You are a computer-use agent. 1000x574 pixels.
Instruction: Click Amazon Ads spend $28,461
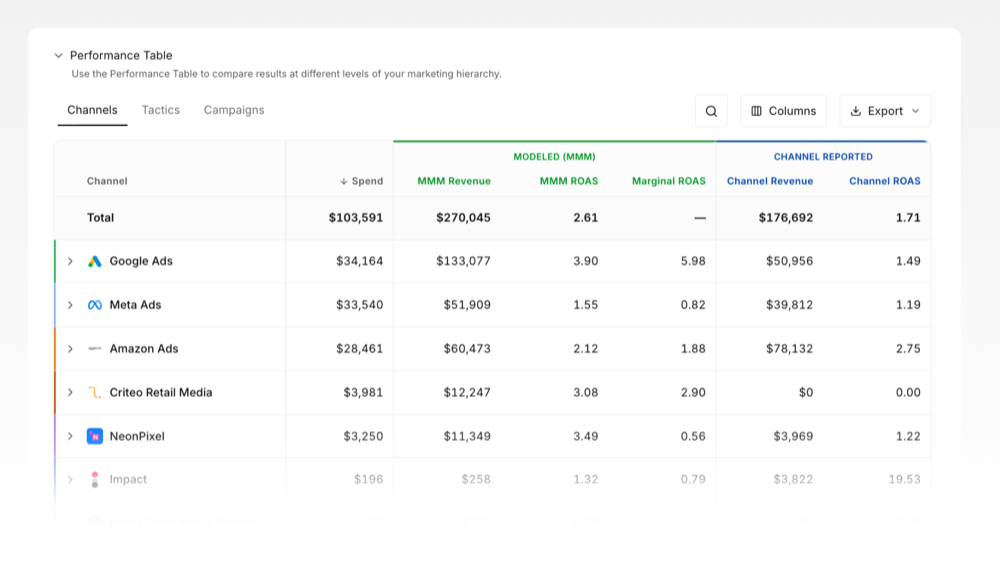point(360,349)
